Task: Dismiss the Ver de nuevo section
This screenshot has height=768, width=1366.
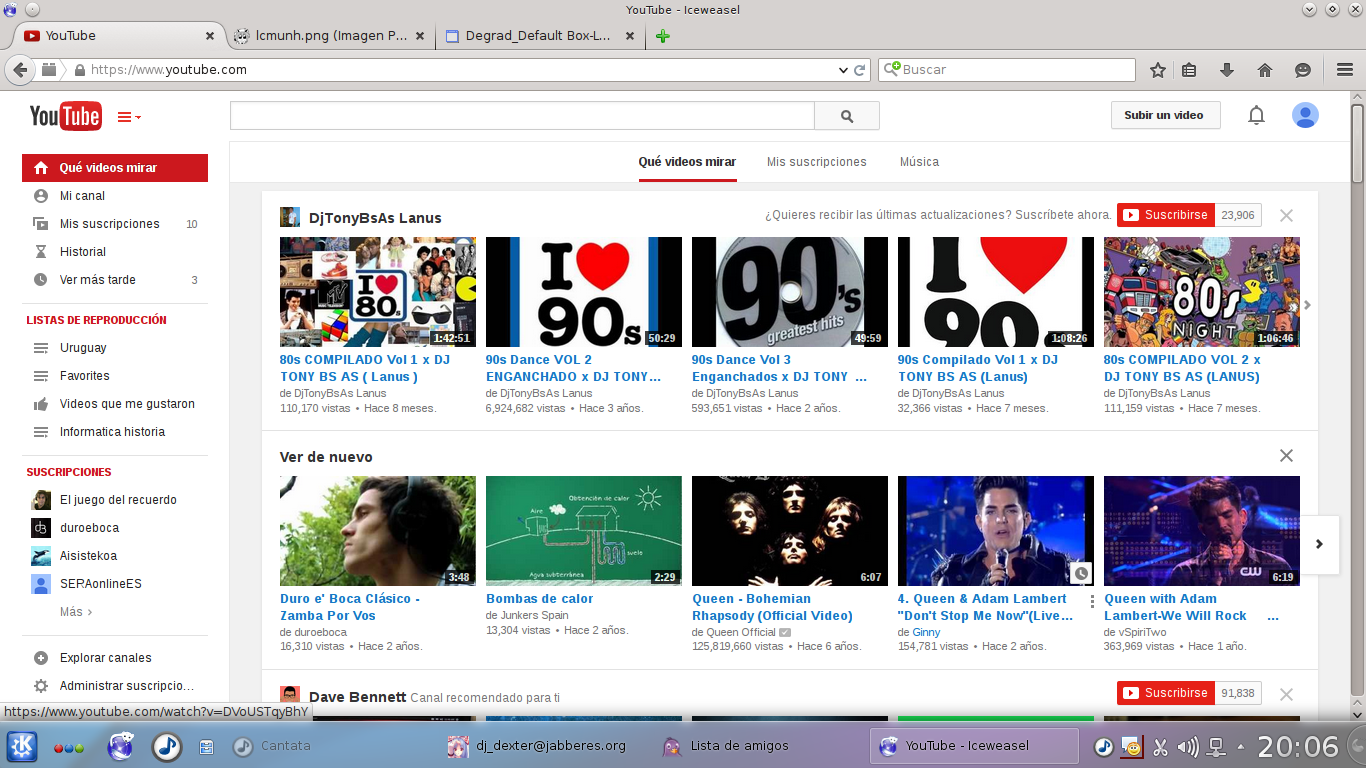Action: pos(1287,456)
